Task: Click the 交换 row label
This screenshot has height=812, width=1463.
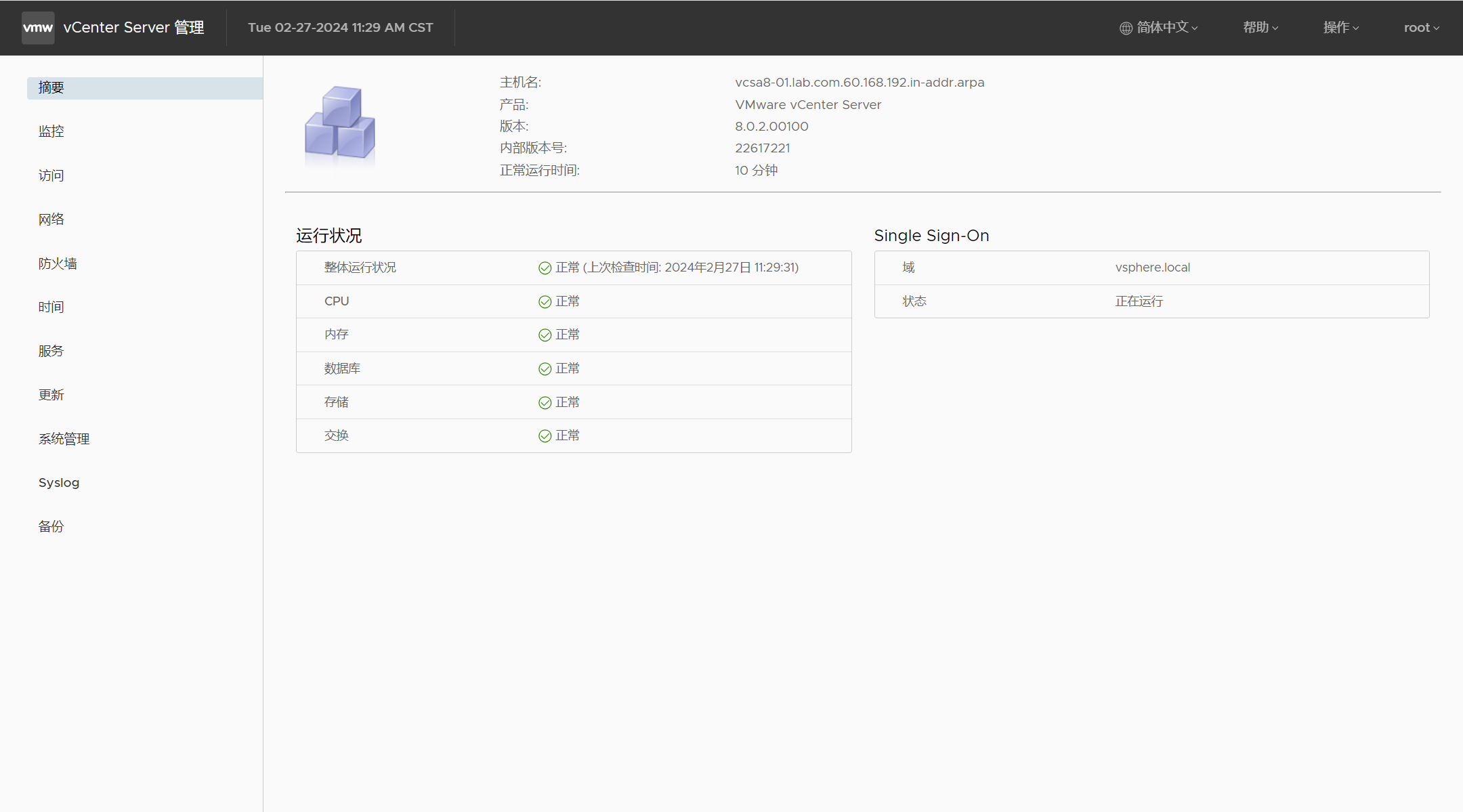Action: pos(337,435)
